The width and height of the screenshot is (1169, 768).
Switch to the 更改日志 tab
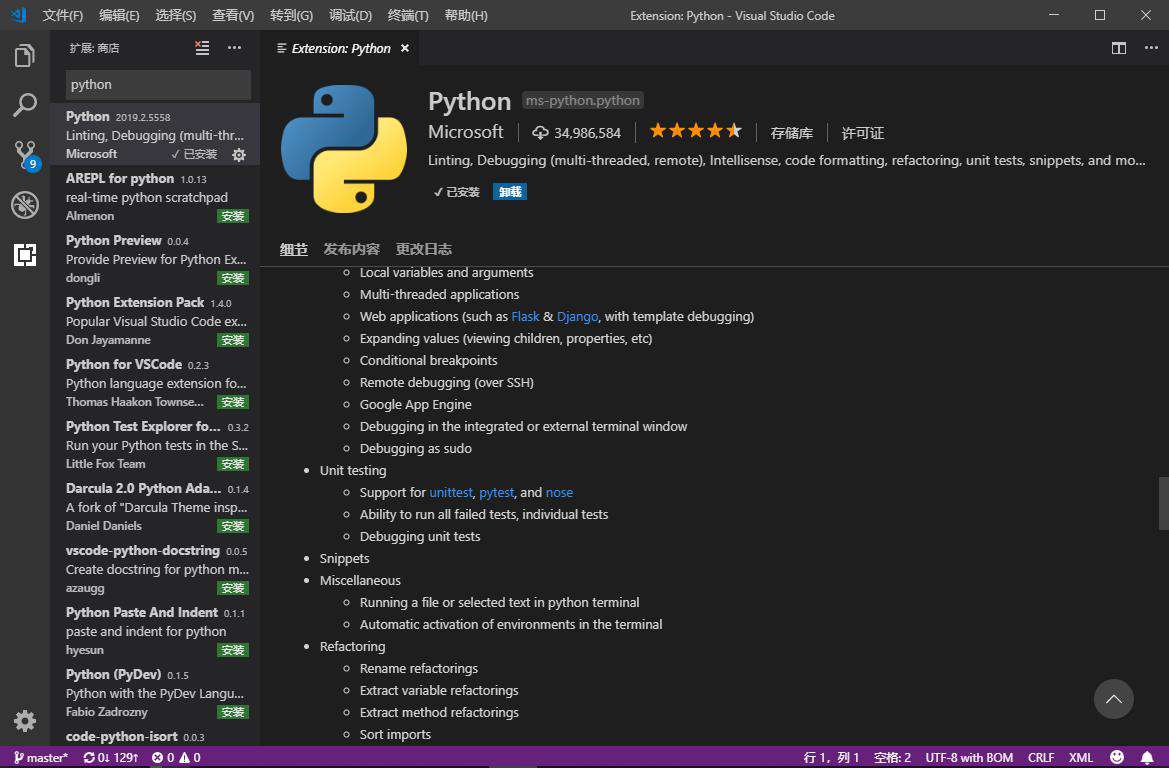click(x=423, y=249)
